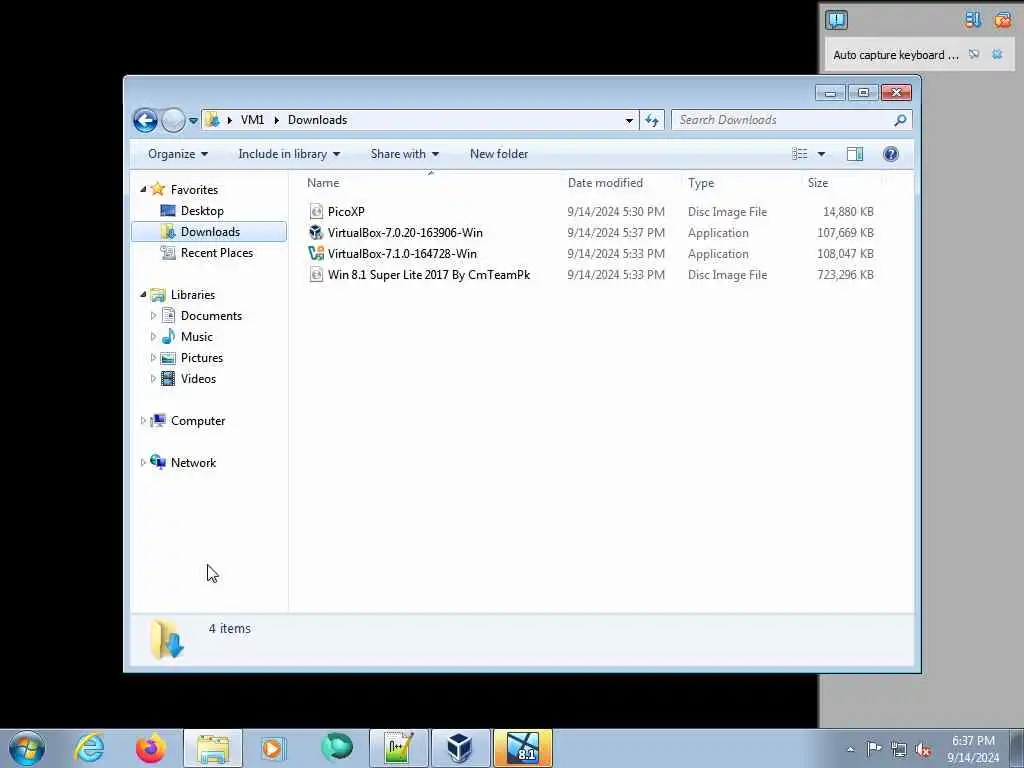Open the view options dropdown arrow
Screen dimensions: 1024x768
point(822,154)
